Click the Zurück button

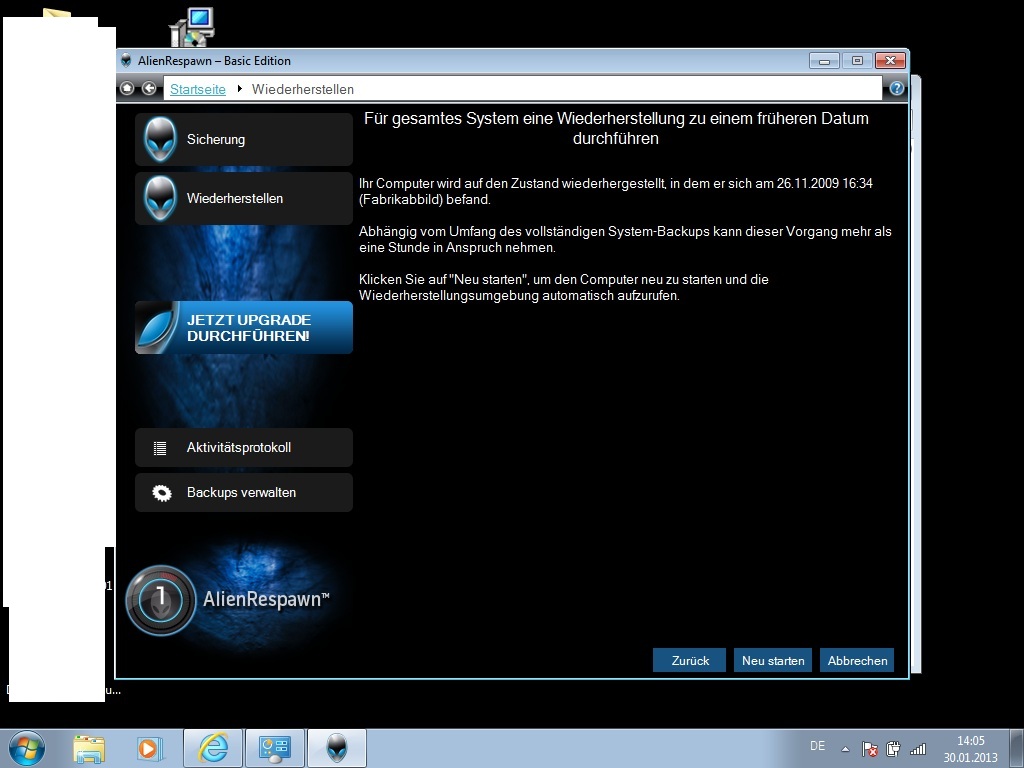coord(690,660)
